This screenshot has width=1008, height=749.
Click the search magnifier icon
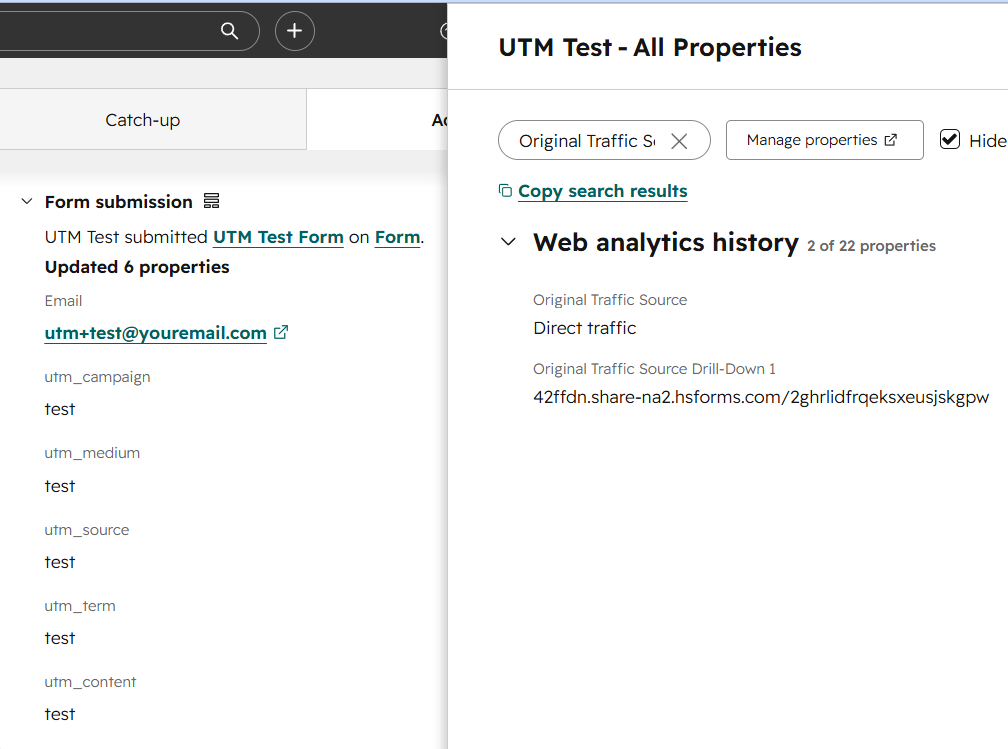pyautogui.click(x=230, y=30)
